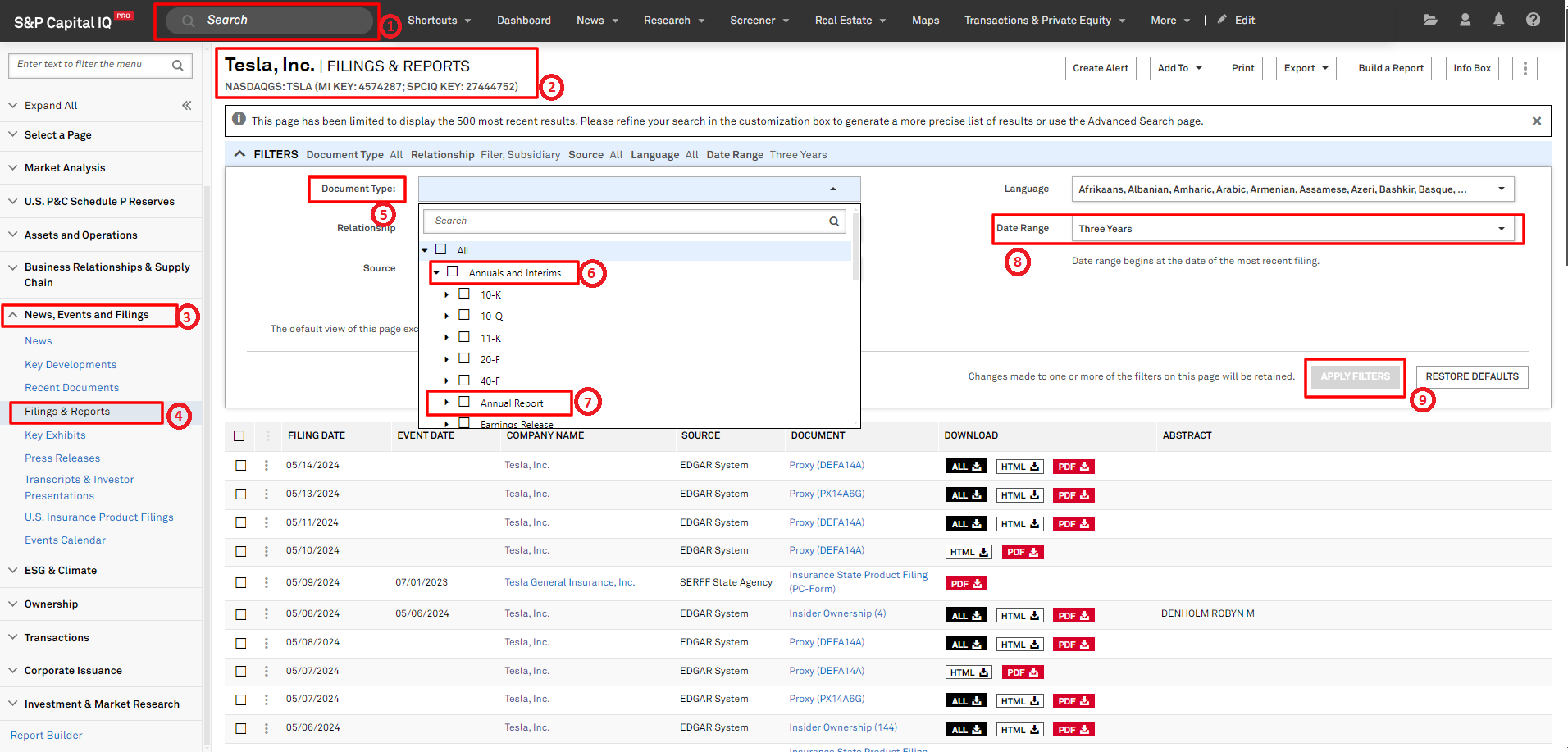Image resolution: width=1568 pixels, height=752 pixels.
Task: Click Build a Report button
Action: coord(1391,69)
